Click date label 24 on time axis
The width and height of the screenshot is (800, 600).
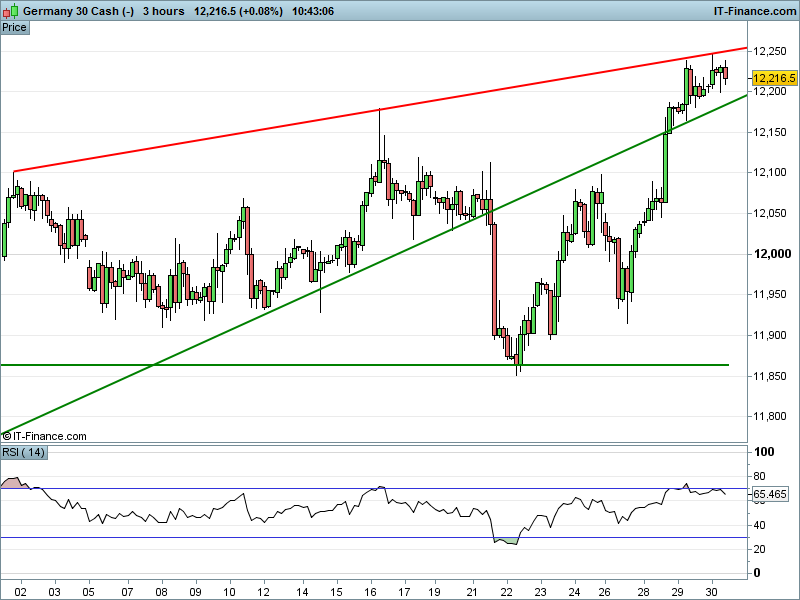tap(575, 592)
